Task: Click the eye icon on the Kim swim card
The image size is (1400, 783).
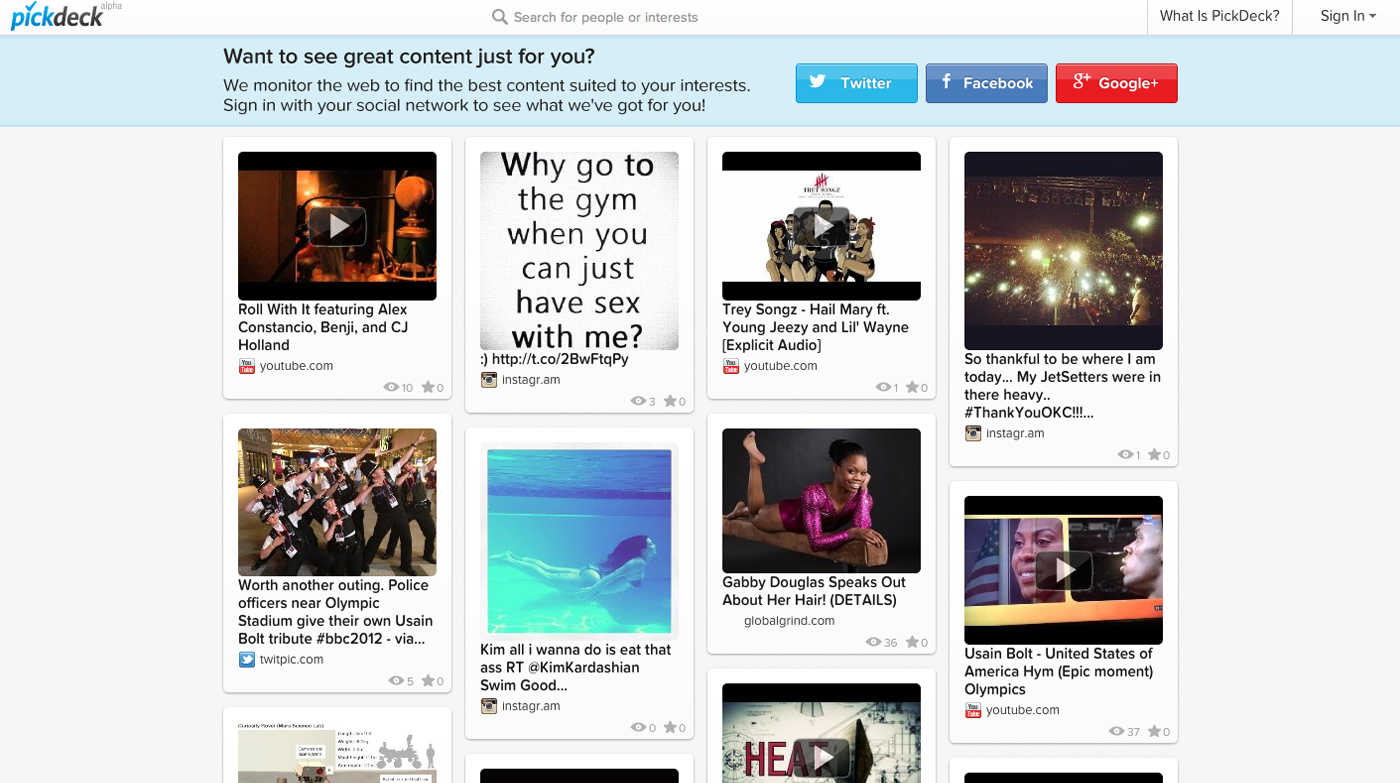Action: click(x=638, y=728)
